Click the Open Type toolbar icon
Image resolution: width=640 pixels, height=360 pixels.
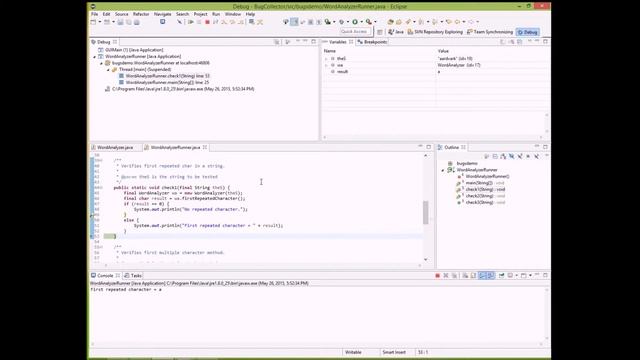[x=391, y=22]
